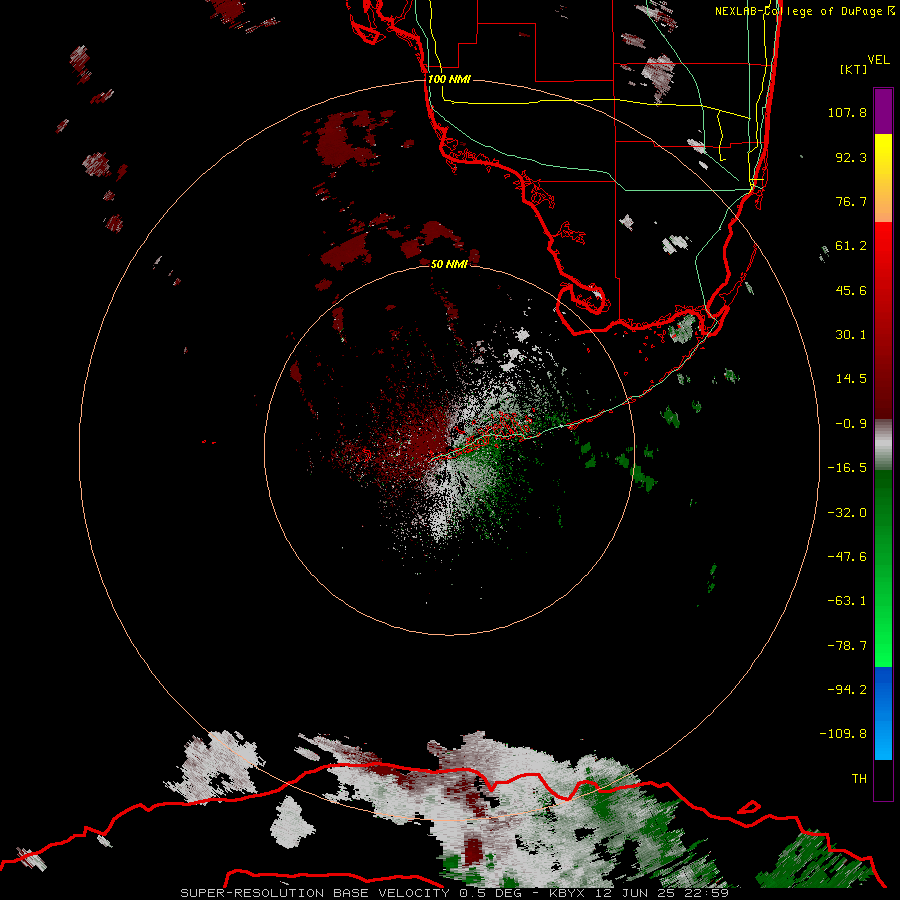The image size is (900, 900).
Task: Click the purple segment of velocity color bar
Action: coord(883,112)
